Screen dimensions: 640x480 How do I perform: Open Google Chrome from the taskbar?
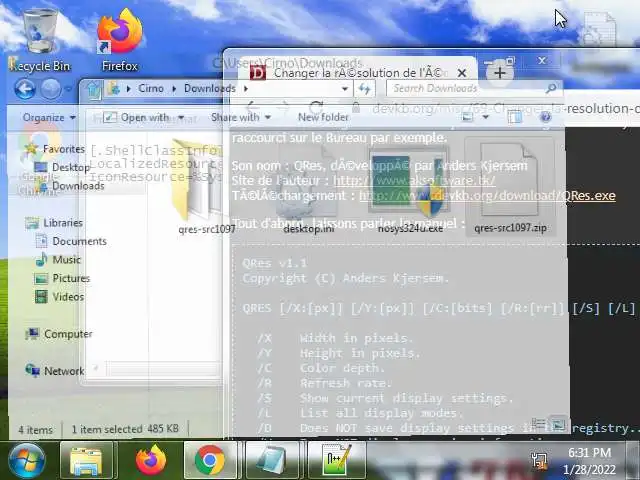coord(210,461)
